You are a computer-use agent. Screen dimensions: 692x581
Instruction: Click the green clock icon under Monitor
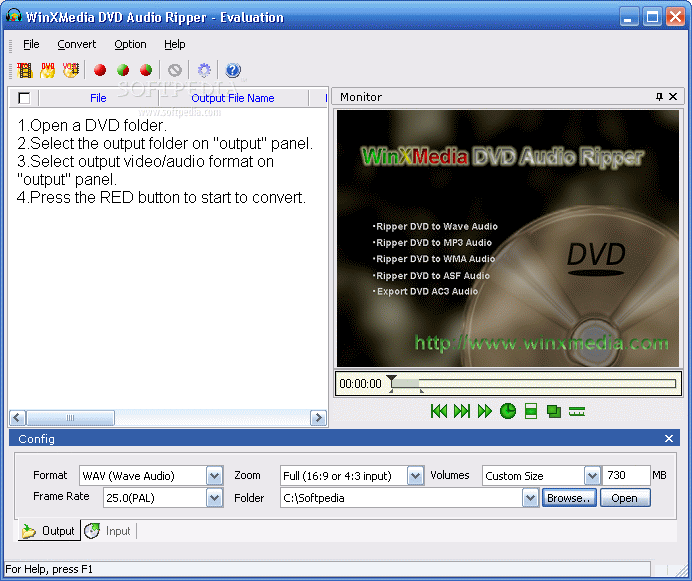[x=508, y=411]
